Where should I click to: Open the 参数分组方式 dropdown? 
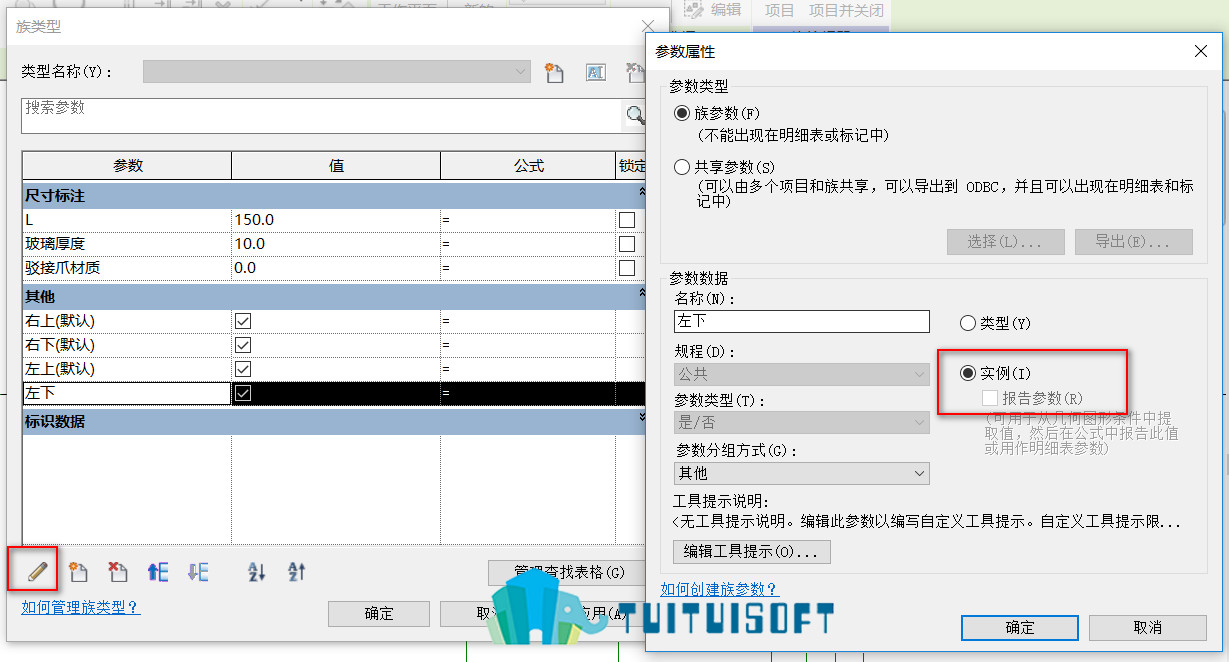tap(802, 473)
